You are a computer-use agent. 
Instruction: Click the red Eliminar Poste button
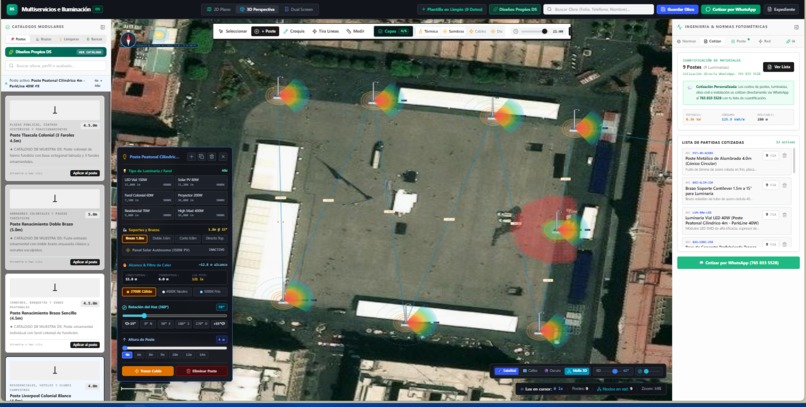202,371
